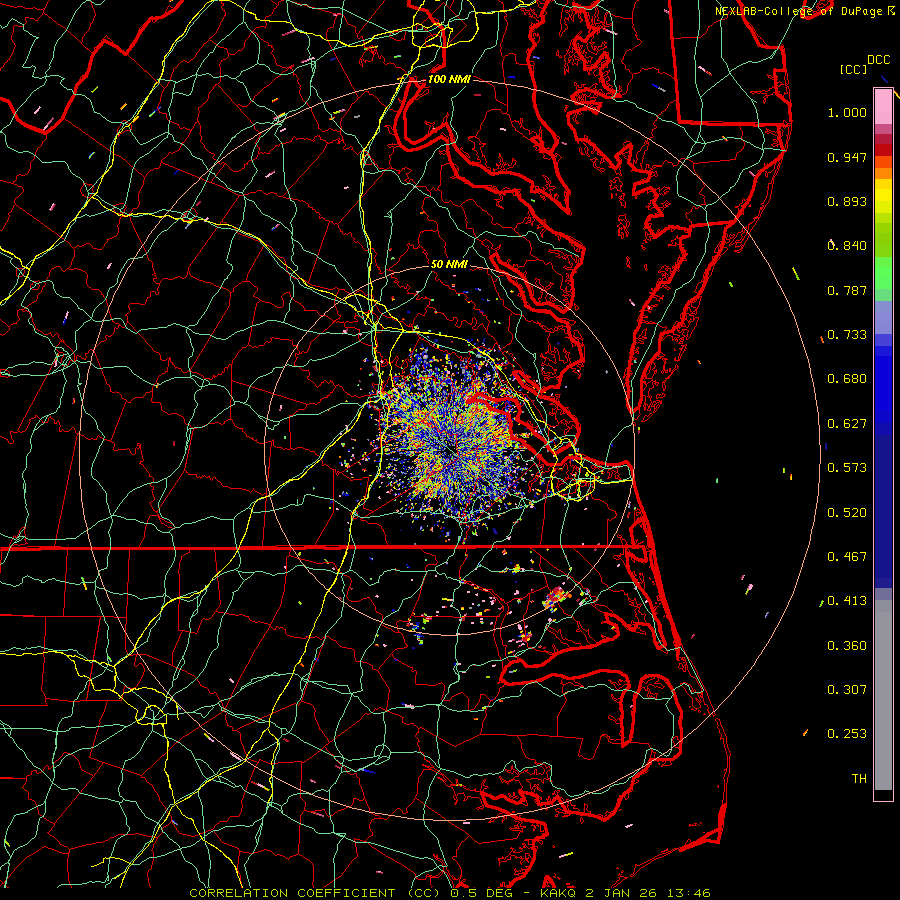Click the 0.307 color scale value
The width and height of the screenshot is (900, 900).
tap(847, 690)
